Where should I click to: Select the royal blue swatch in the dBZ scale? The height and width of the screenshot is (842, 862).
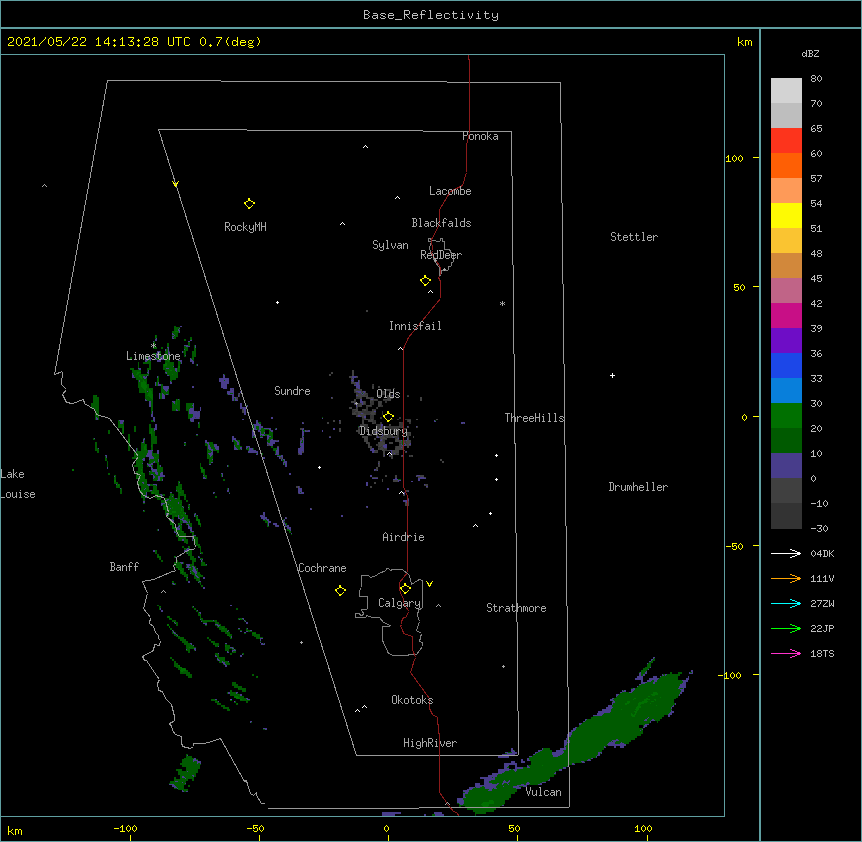click(x=786, y=365)
